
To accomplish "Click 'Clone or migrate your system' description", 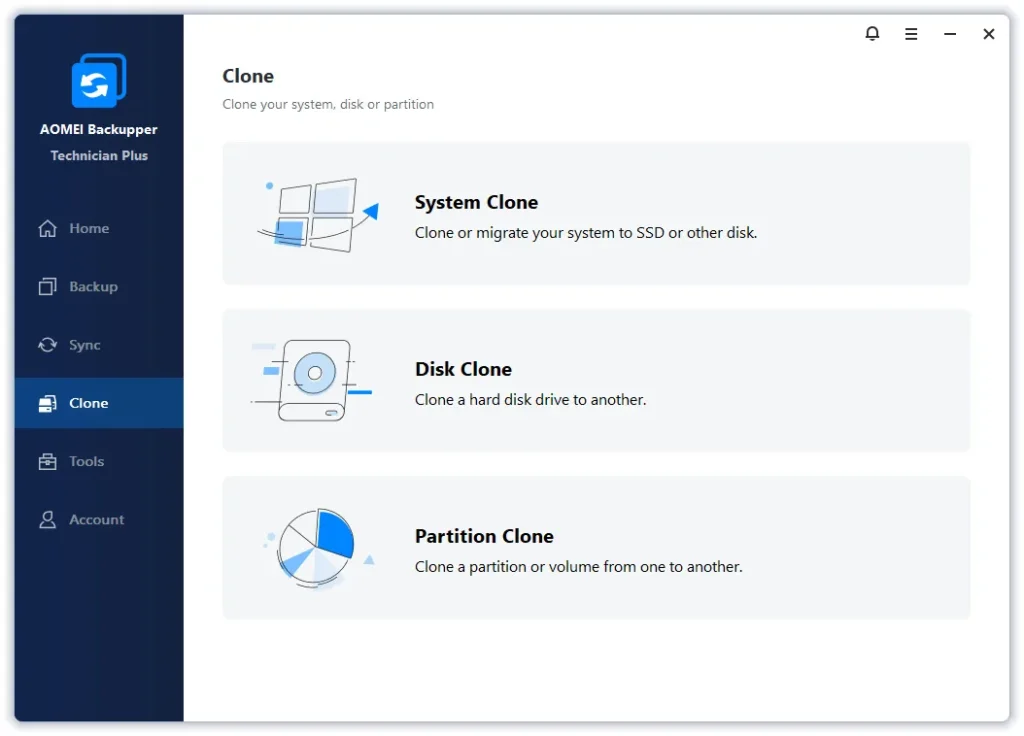I will tap(585, 233).
